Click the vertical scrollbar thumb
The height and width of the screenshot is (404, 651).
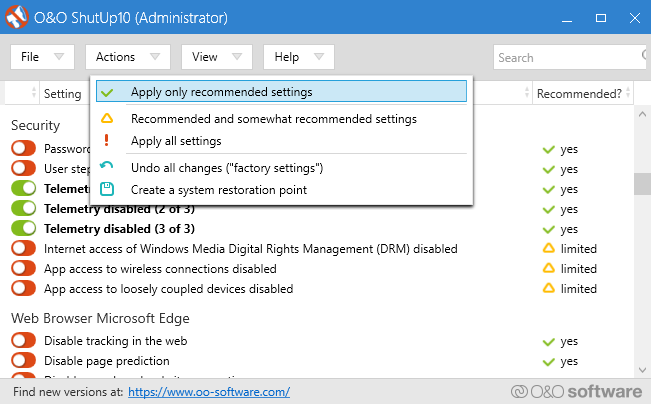[642, 184]
